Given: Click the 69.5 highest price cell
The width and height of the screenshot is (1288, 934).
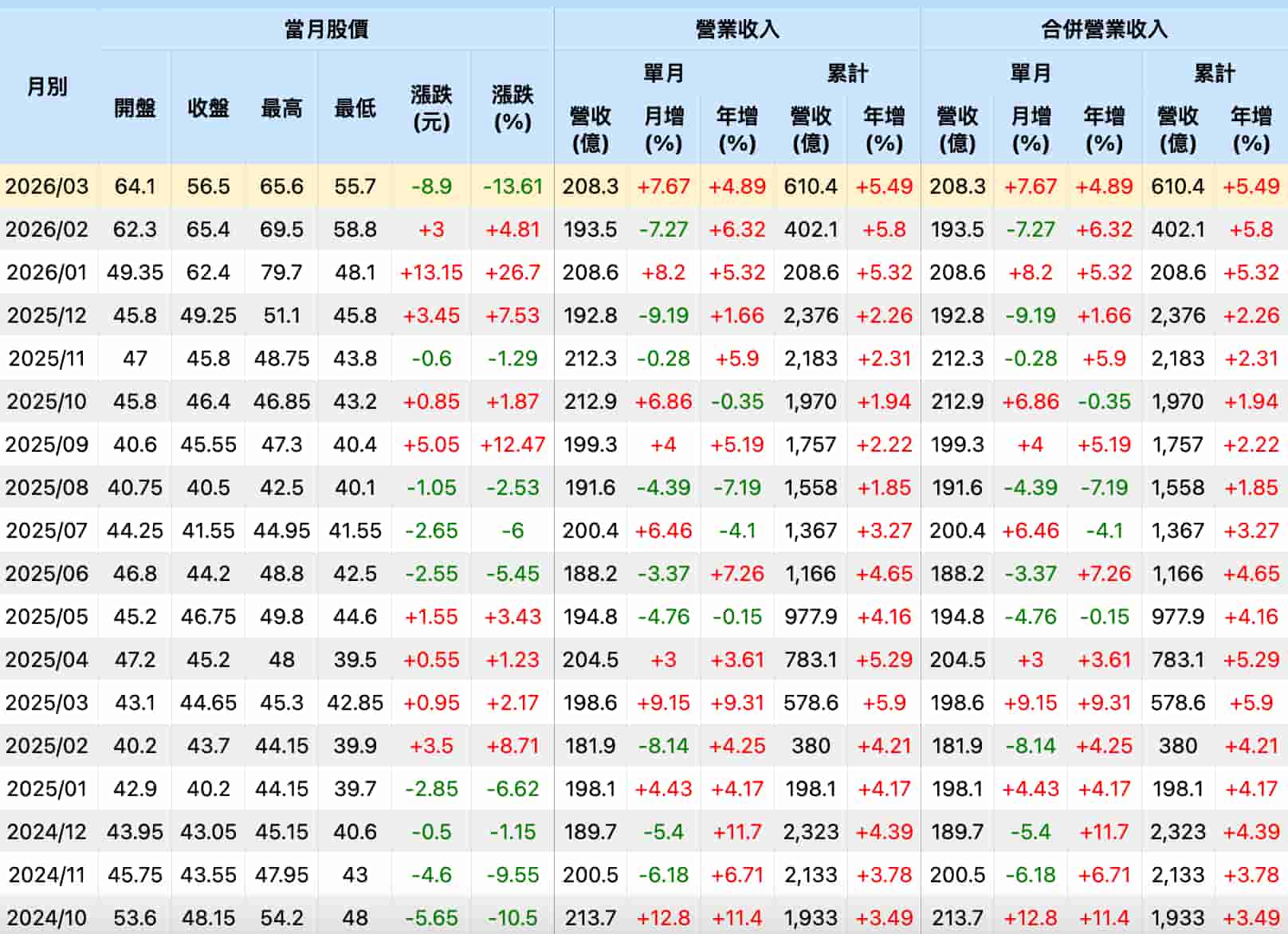Looking at the screenshot, I should tap(281, 230).
